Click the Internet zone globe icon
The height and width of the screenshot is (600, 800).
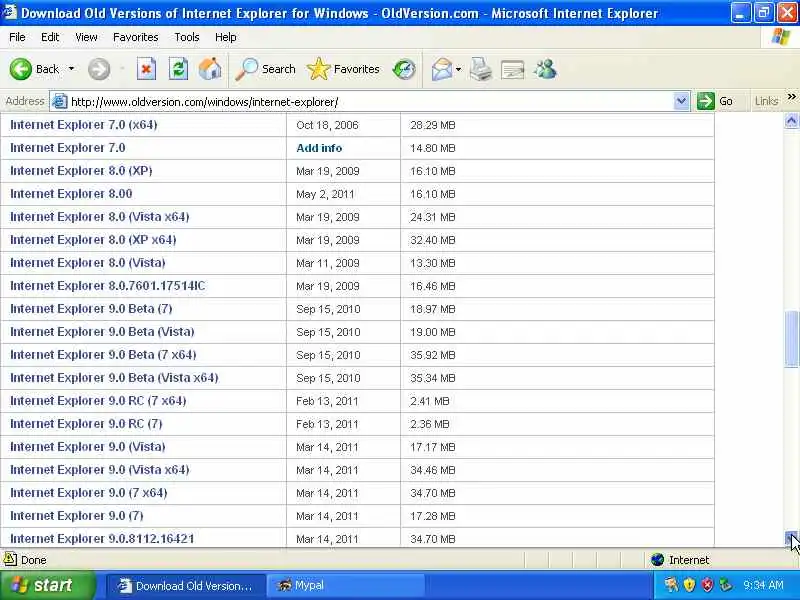click(657, 560)
